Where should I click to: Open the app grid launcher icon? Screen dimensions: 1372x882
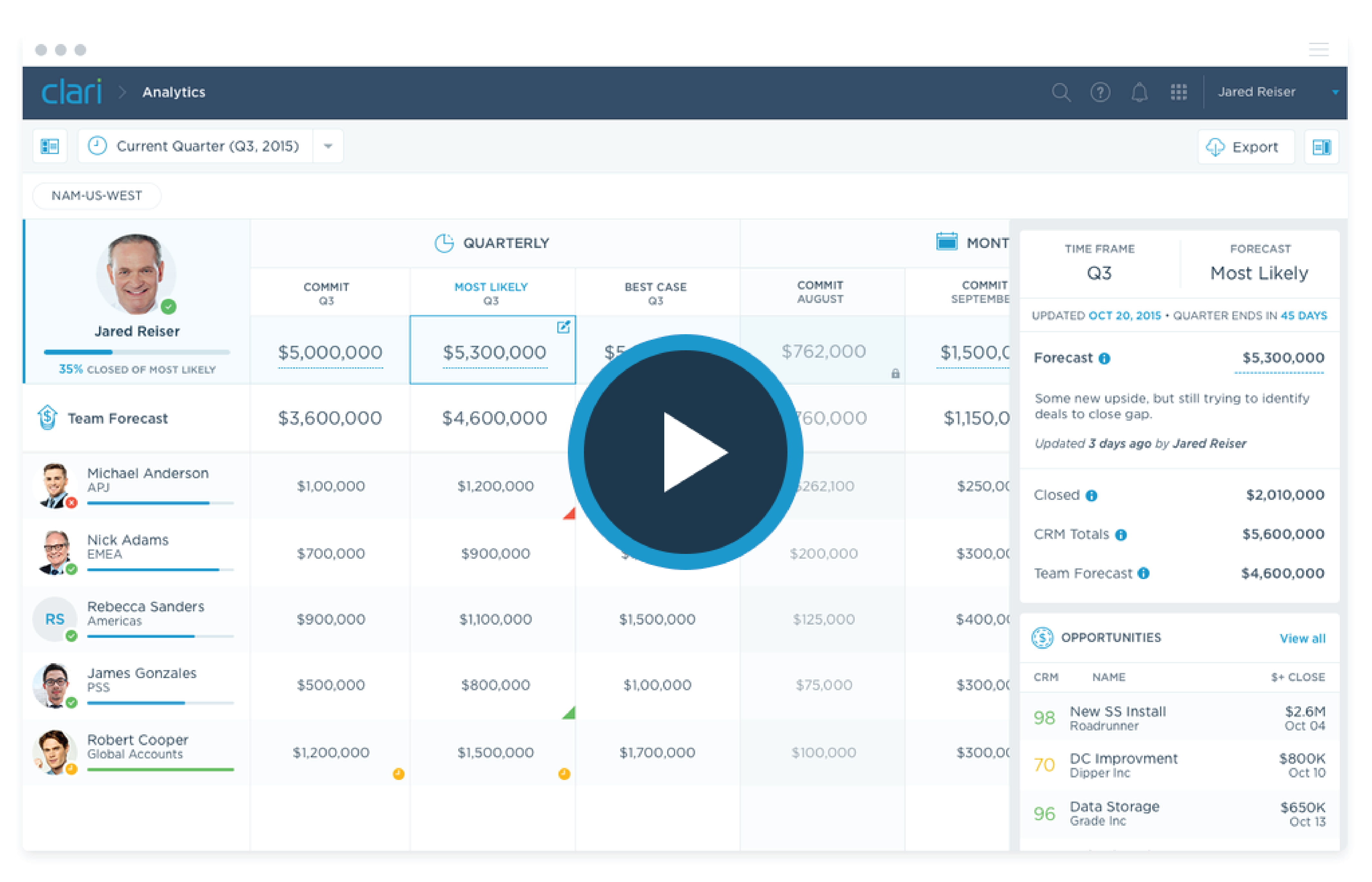pyautogui.click(x=1178, y=92)
